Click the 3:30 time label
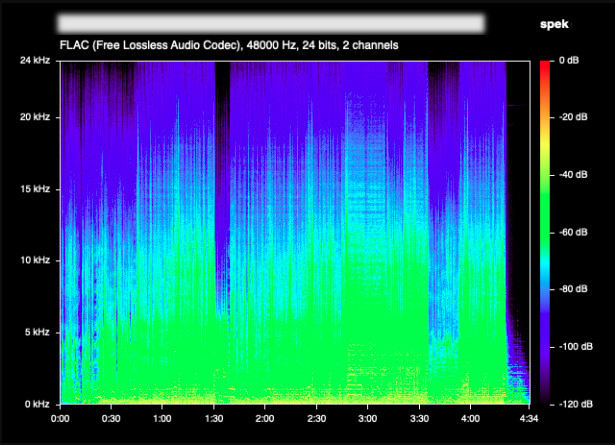Screen dimensions: 615x445 tap(419, 419)
